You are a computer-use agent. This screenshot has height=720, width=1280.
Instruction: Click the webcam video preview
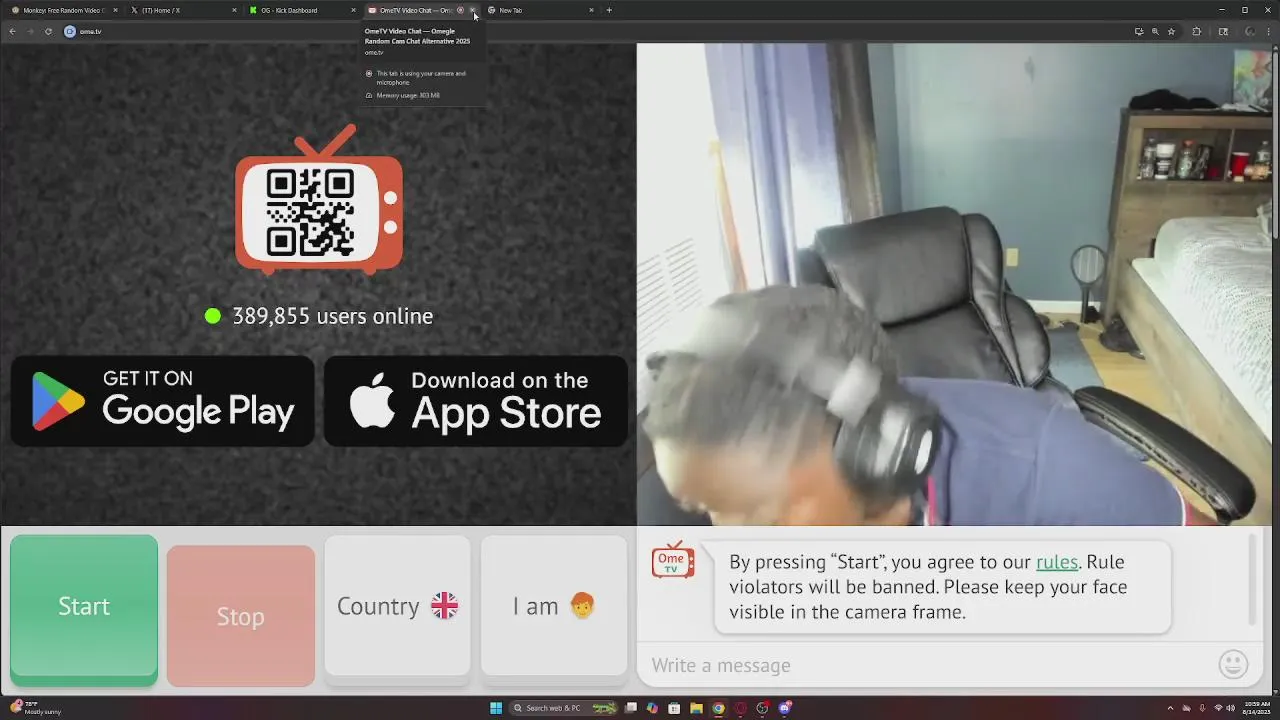pyautogui.click(x=955, y=284)
